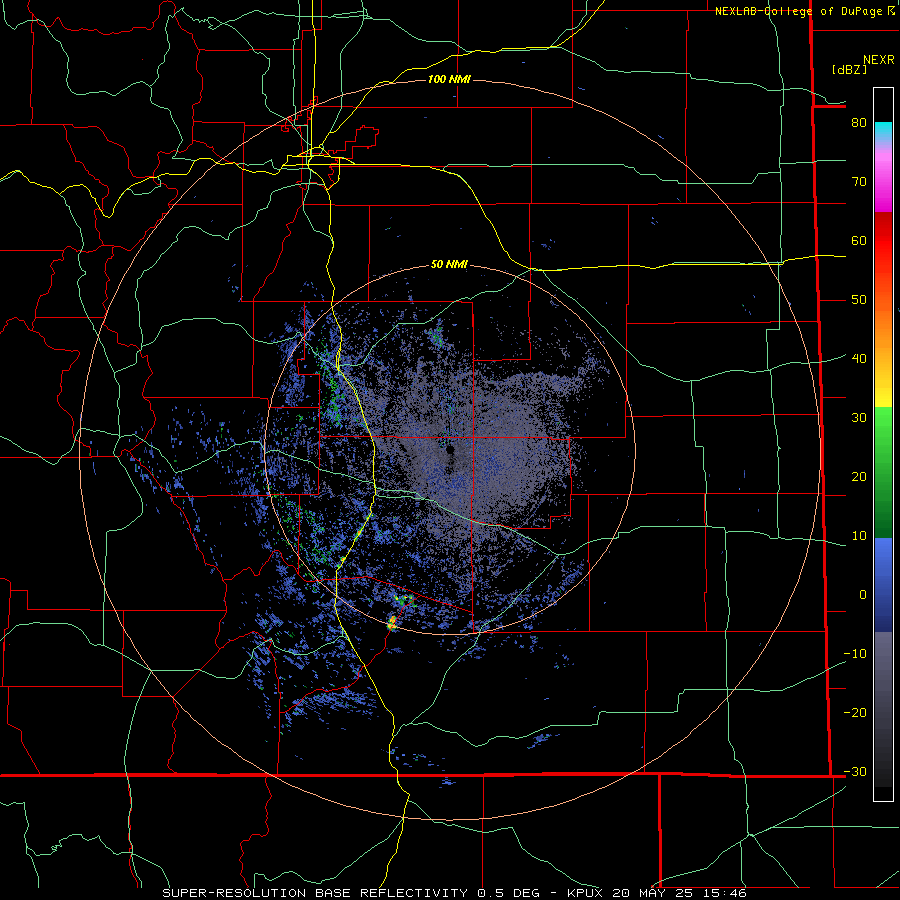Image resolution: width=900 pixels, height=900 pixels.
Task: Click the 50 value on the dBZ scale
Action: [859, 300]
